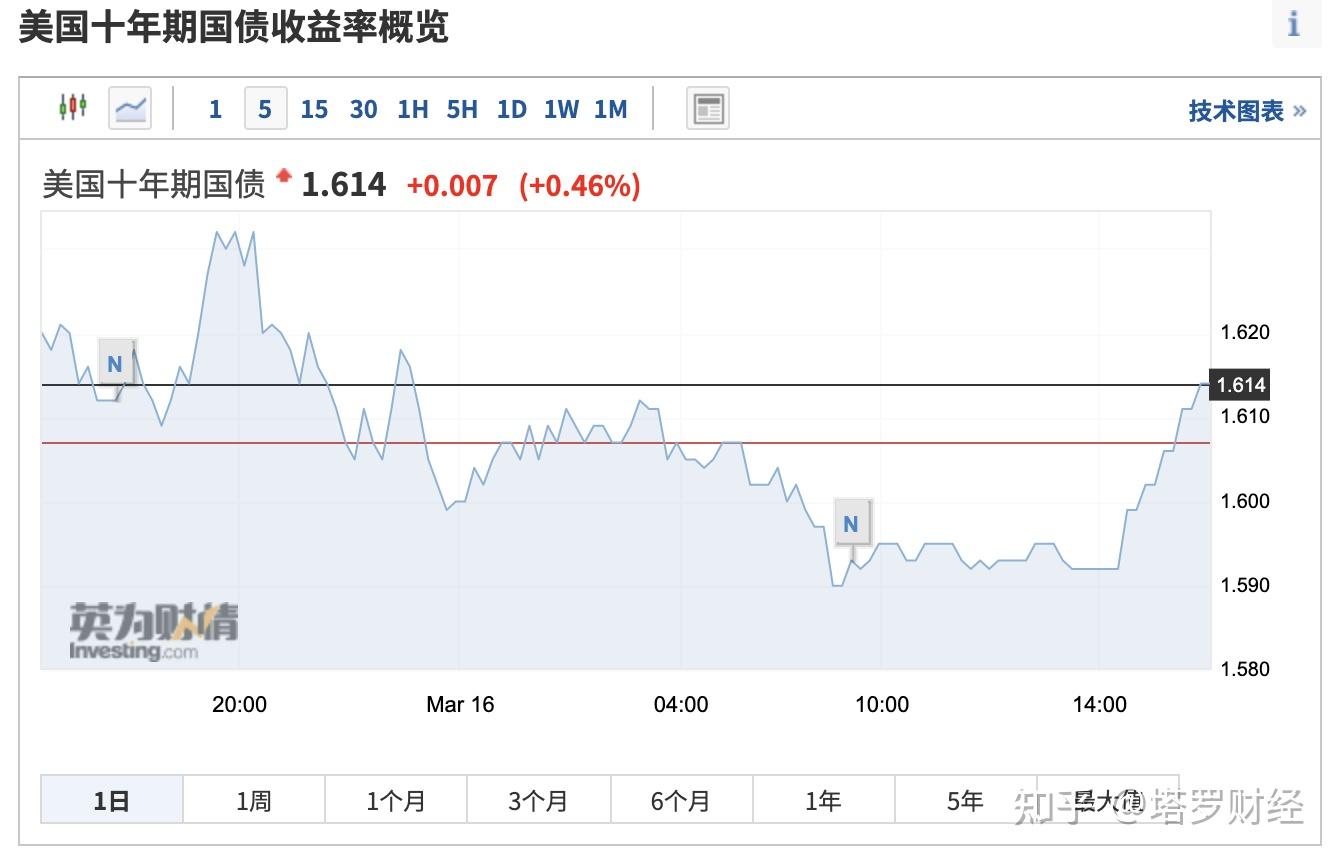Select the 5 minute interval

point(265,109)
